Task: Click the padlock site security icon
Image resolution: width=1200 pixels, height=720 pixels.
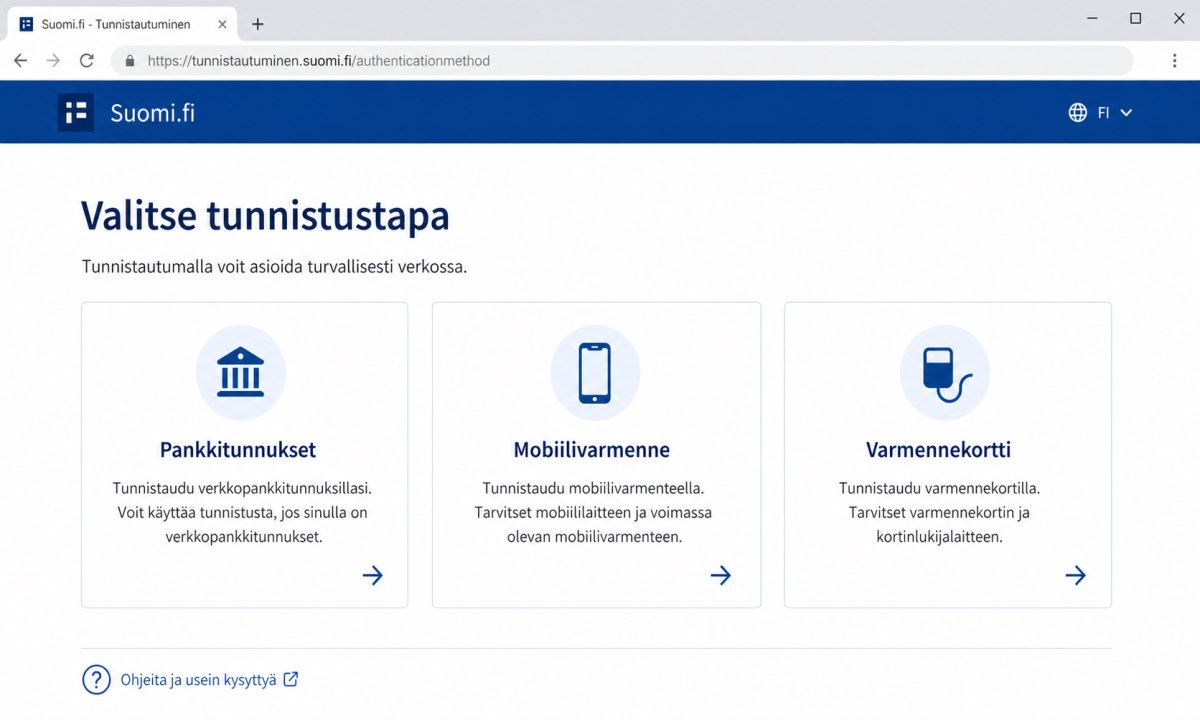Action: point(129,61)
